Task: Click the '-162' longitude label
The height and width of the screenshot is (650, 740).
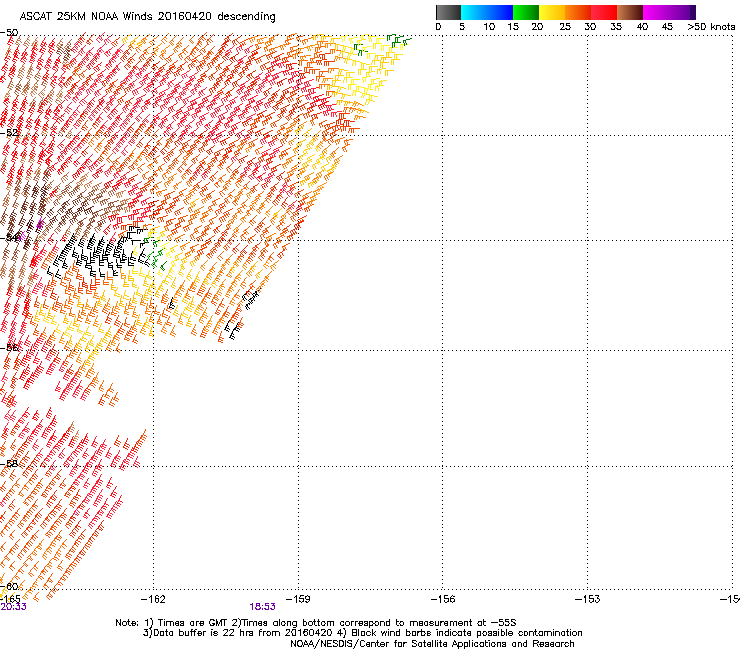Action: click(x=153, y=599)
